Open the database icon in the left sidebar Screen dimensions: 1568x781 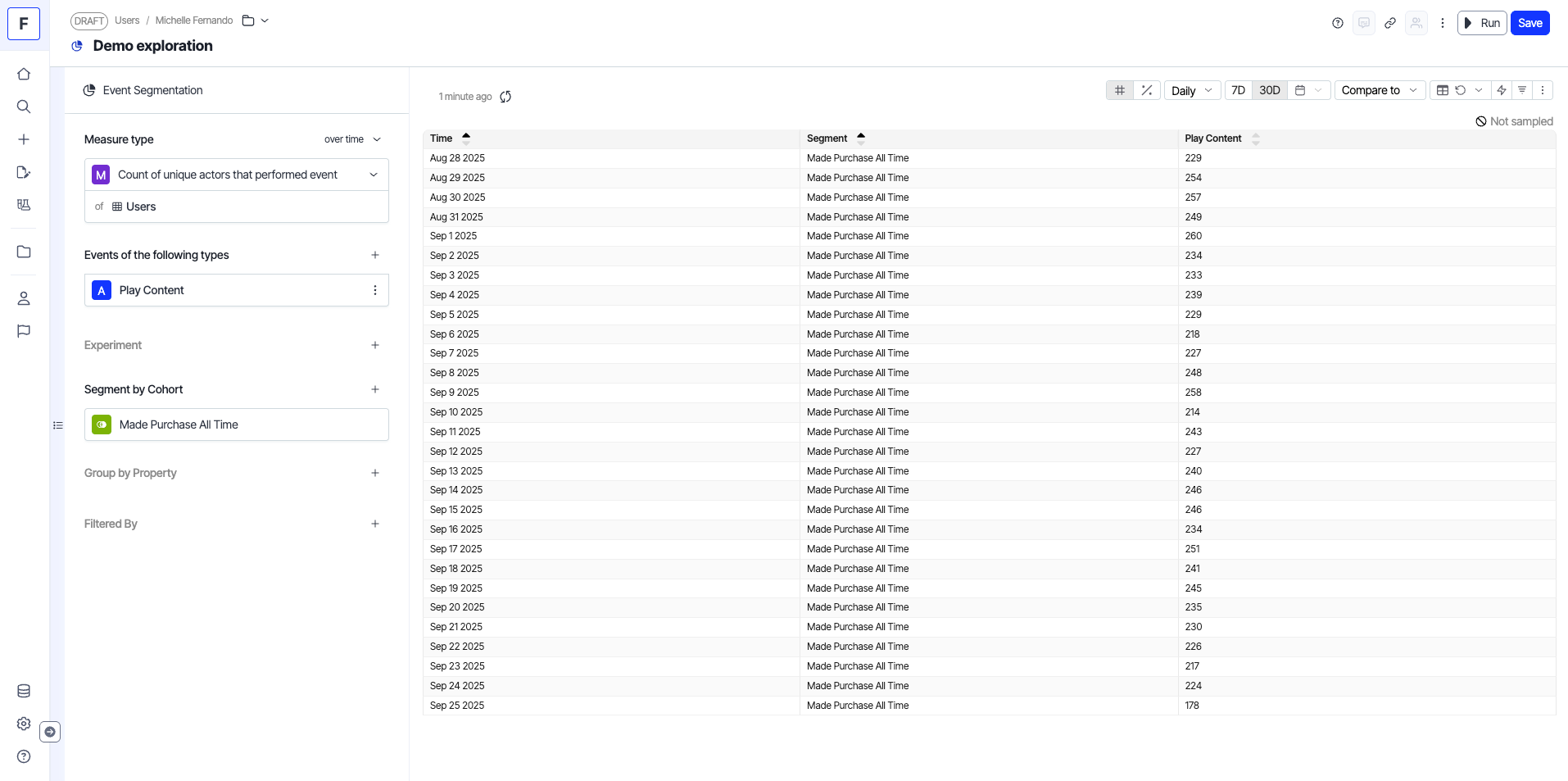tap(24, 691)
